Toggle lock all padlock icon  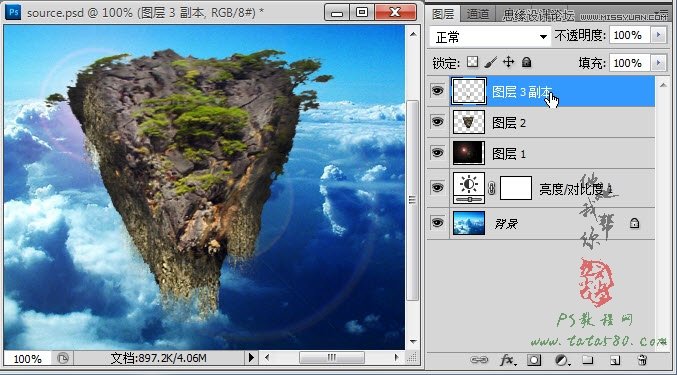coord(526,63)
